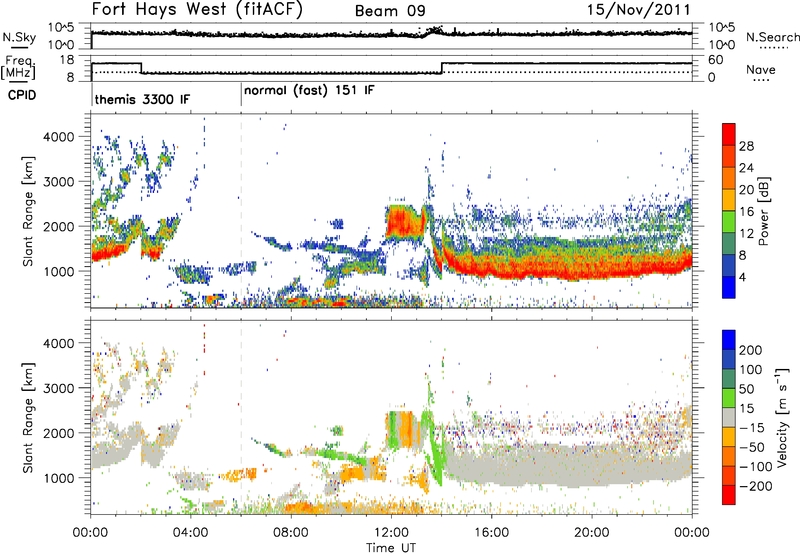Click the power panel 'Slant Range [km]' label
Screen dimensions: 800x554
[x=28, y=211]
